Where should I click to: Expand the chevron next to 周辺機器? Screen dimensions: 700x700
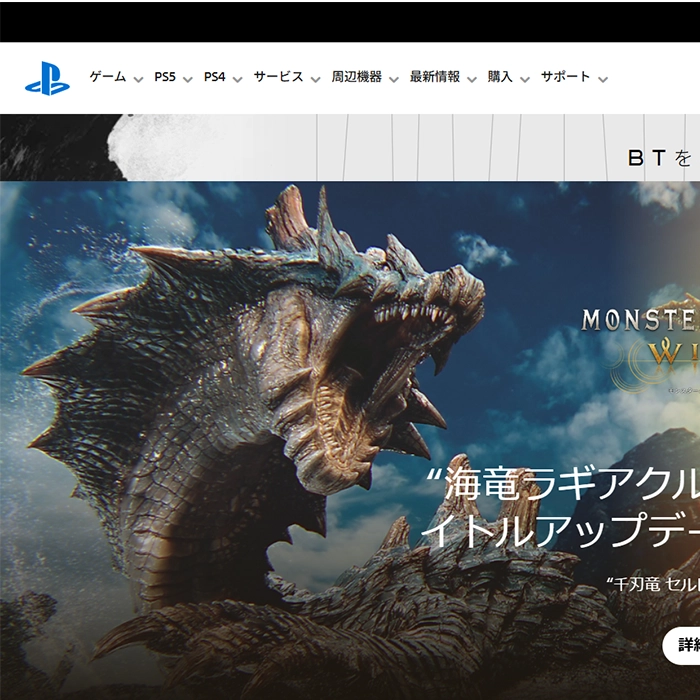(394, 79)
